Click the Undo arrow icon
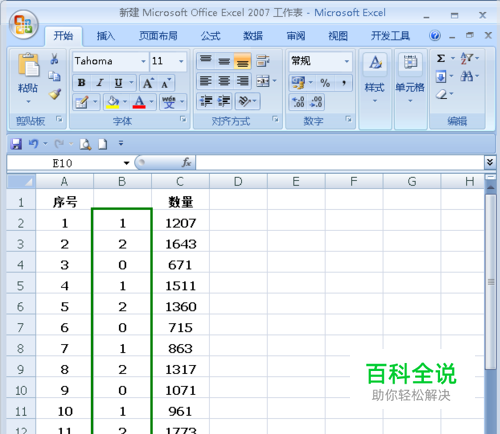The width and height of the screenshot is (500, 434). coord(33,144)
